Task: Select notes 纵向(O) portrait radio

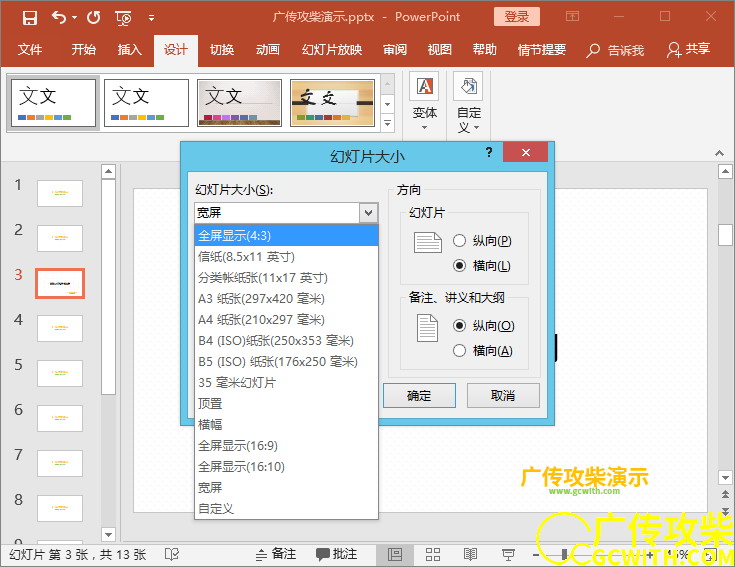Action: click(x=459, y=326)
